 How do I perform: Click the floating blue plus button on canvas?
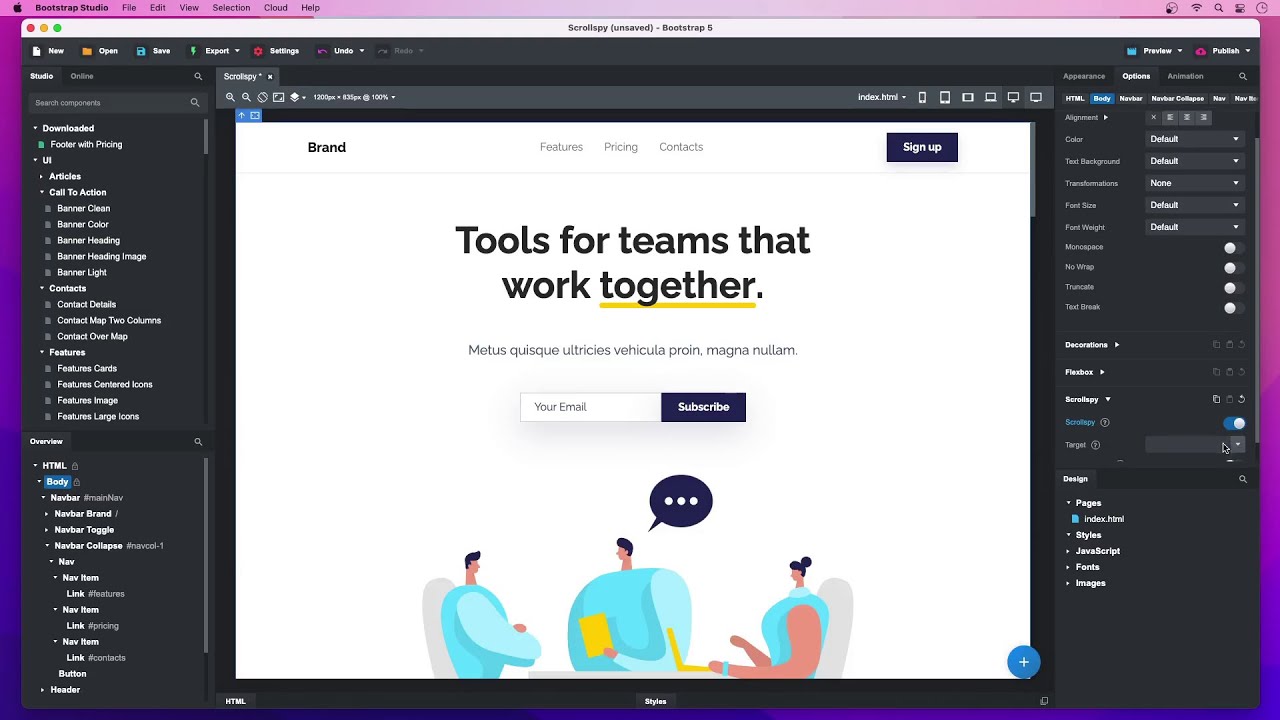1023,662
